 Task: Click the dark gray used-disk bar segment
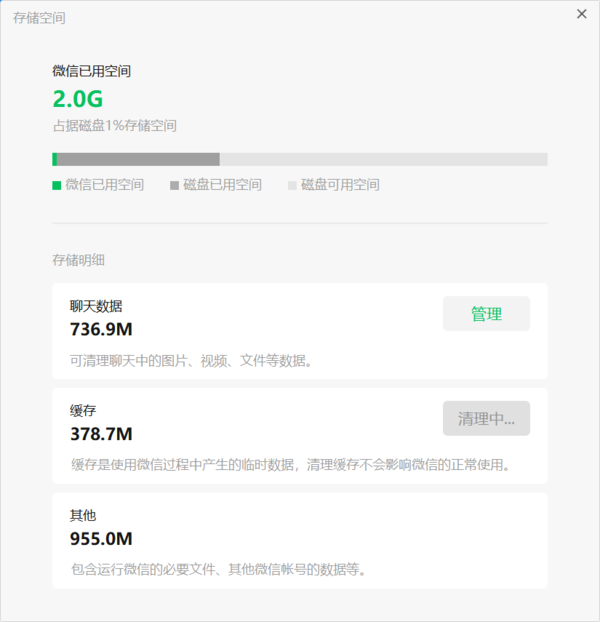[138, 159]
